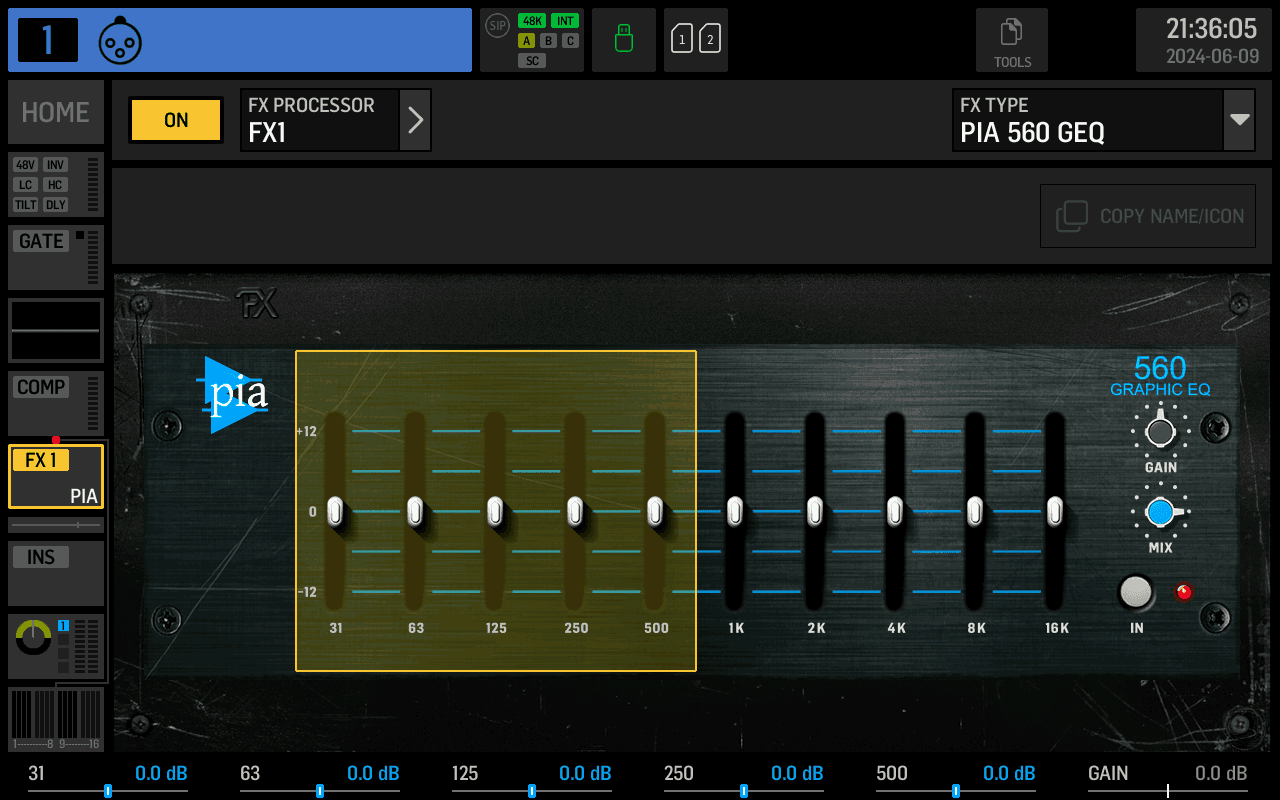The height and width of the screenshot is (800, 1280).
Task: Click the 250 Hz fader handle
Action: point(575,512)
